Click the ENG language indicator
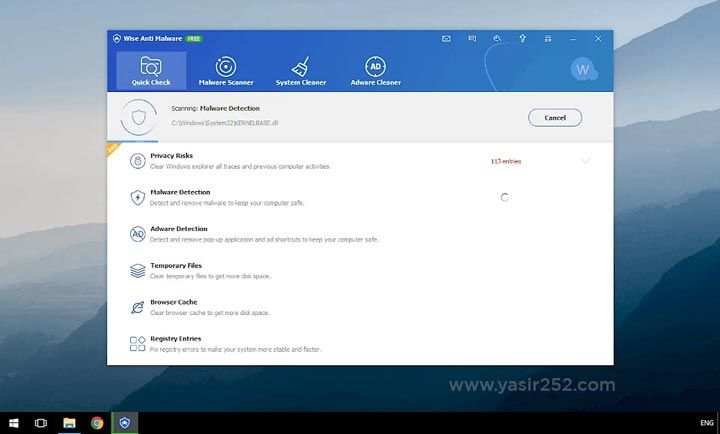 707,423
